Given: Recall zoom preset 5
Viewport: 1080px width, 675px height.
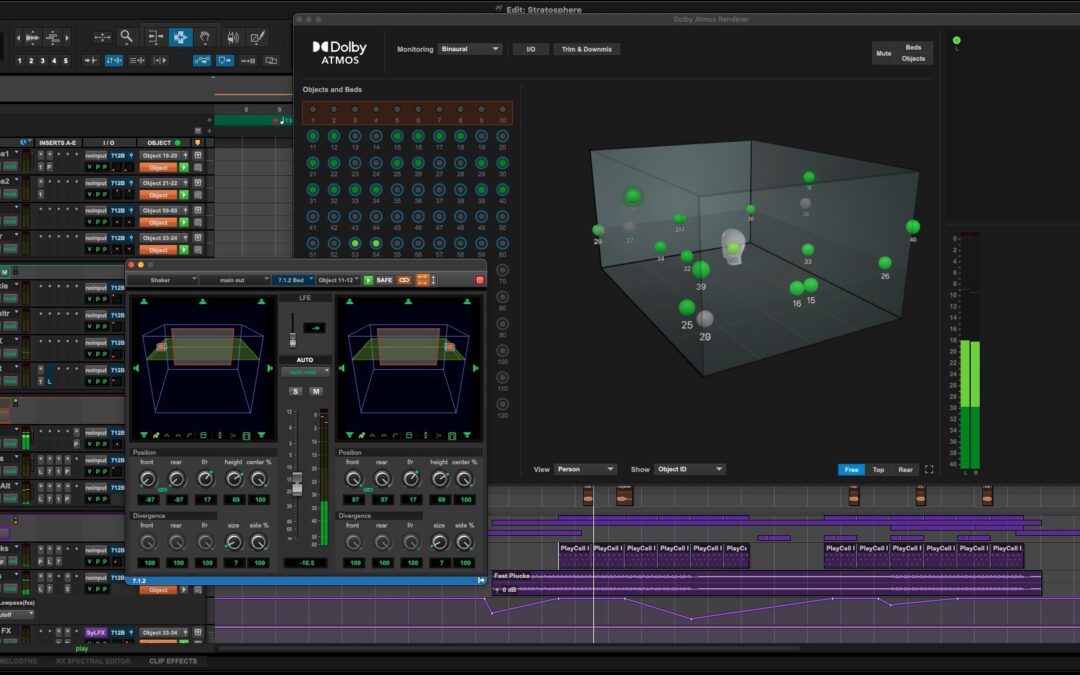Looking at the screenshot, I should coord(66,61).
